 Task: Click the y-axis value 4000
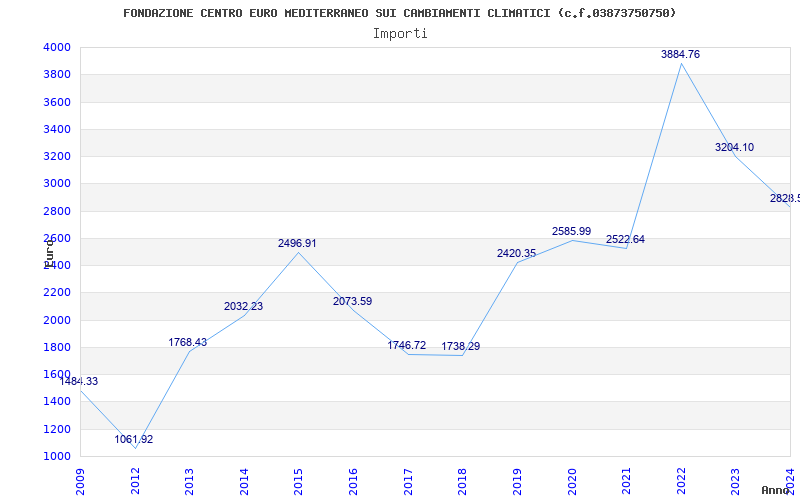(57, 47)
